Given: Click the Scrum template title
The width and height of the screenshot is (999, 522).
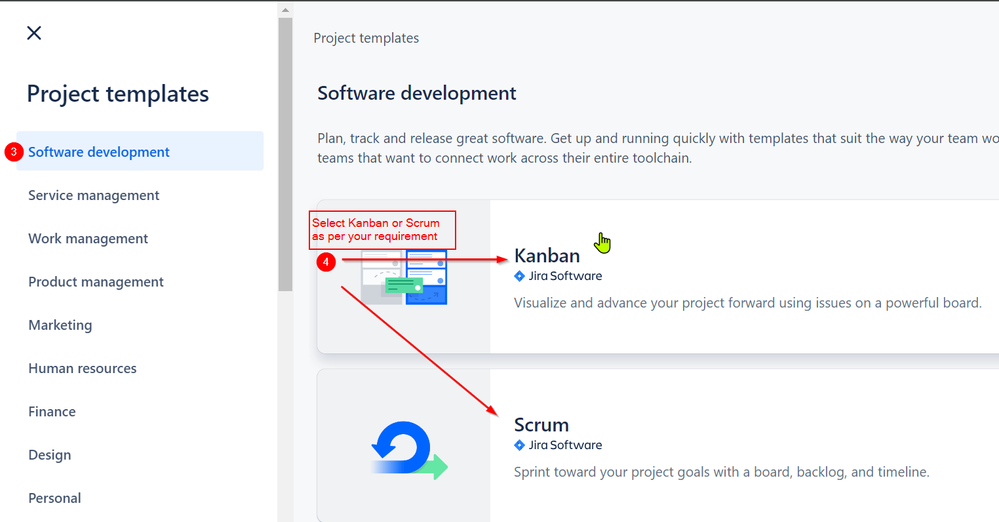Looking at the screenshot, I should click(x=541, y=424).
